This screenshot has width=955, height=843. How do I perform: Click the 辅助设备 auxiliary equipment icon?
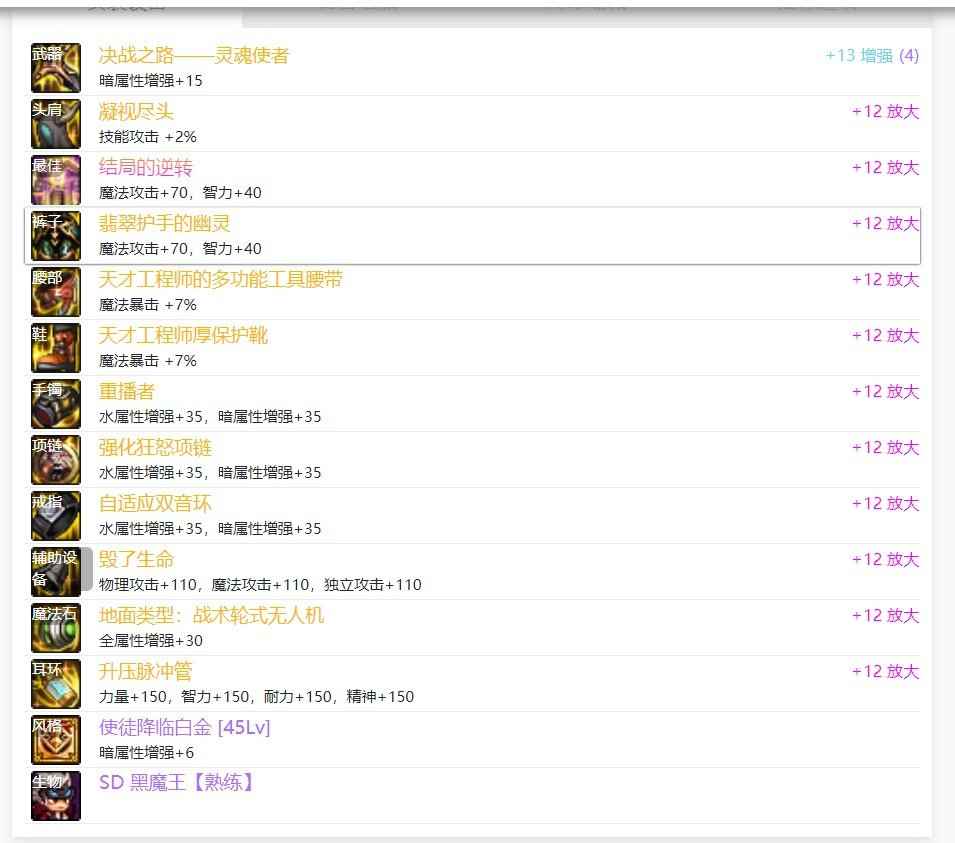click(x=55, y=572)
